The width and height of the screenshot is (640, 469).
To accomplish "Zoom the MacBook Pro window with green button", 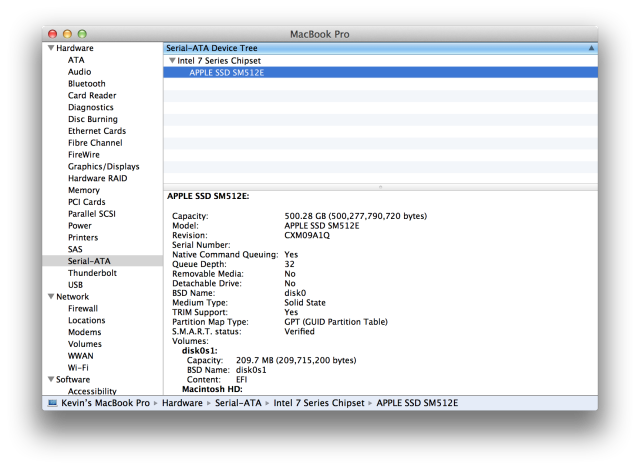I will pyautogui.click(x=82, y=34).
